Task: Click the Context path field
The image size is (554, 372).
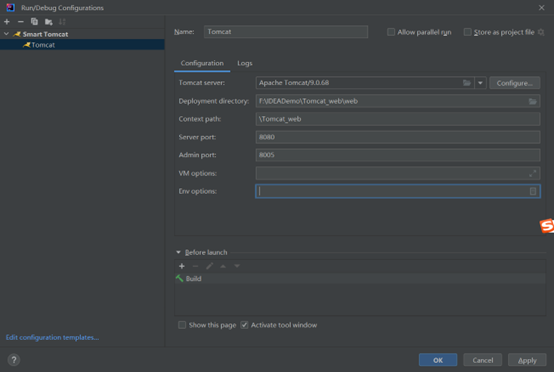Action: pyautogui.click(x=398, y=119)
